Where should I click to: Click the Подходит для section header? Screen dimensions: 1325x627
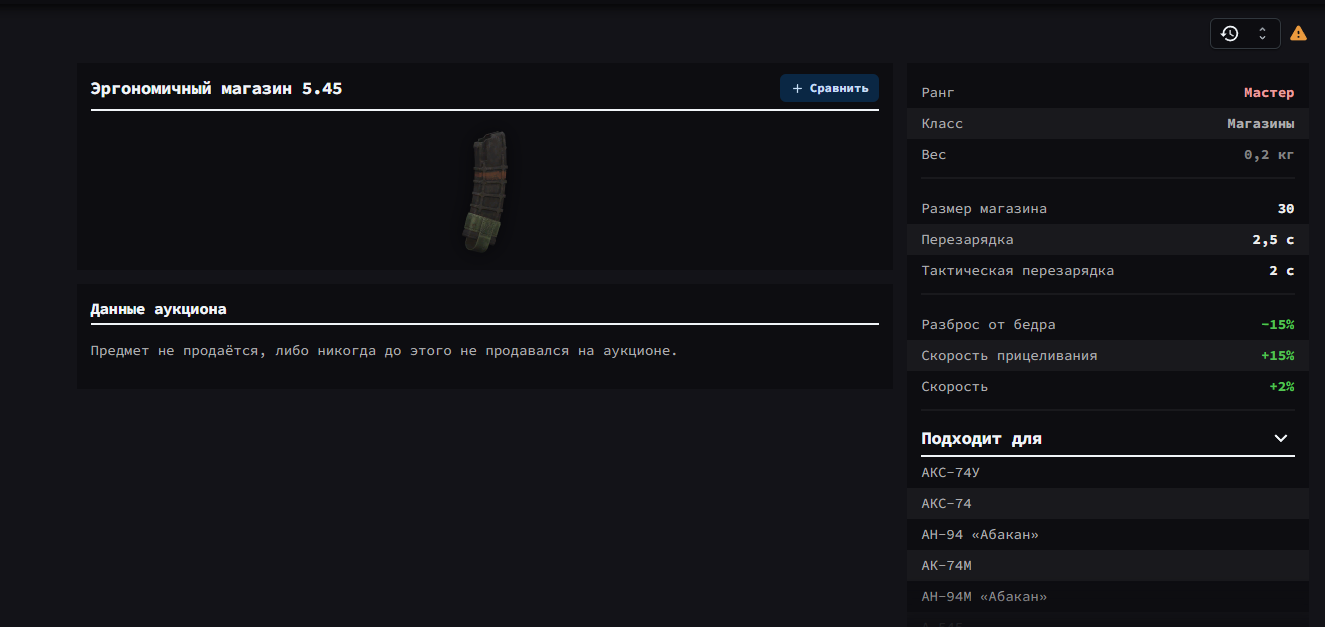[981, 439]
